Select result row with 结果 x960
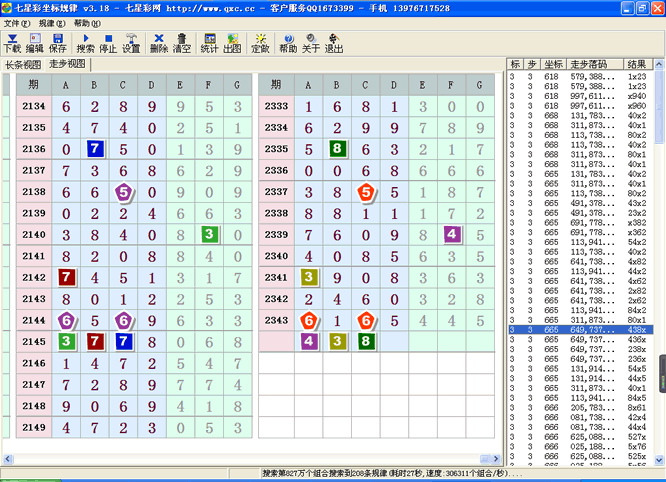Screen dimensions: 666x482 (581, 106)
